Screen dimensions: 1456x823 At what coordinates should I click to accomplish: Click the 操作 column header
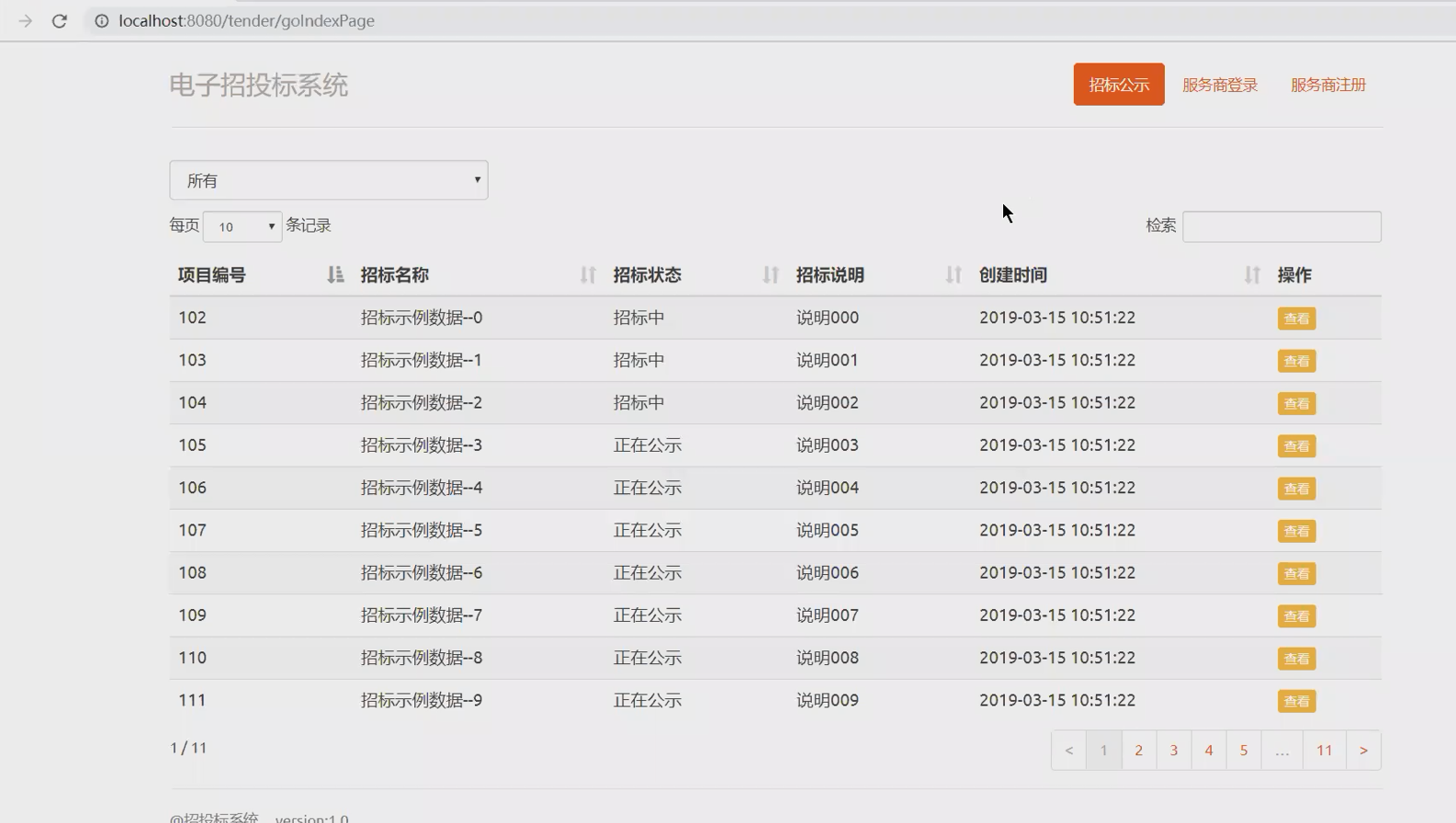pos(1294,275)
